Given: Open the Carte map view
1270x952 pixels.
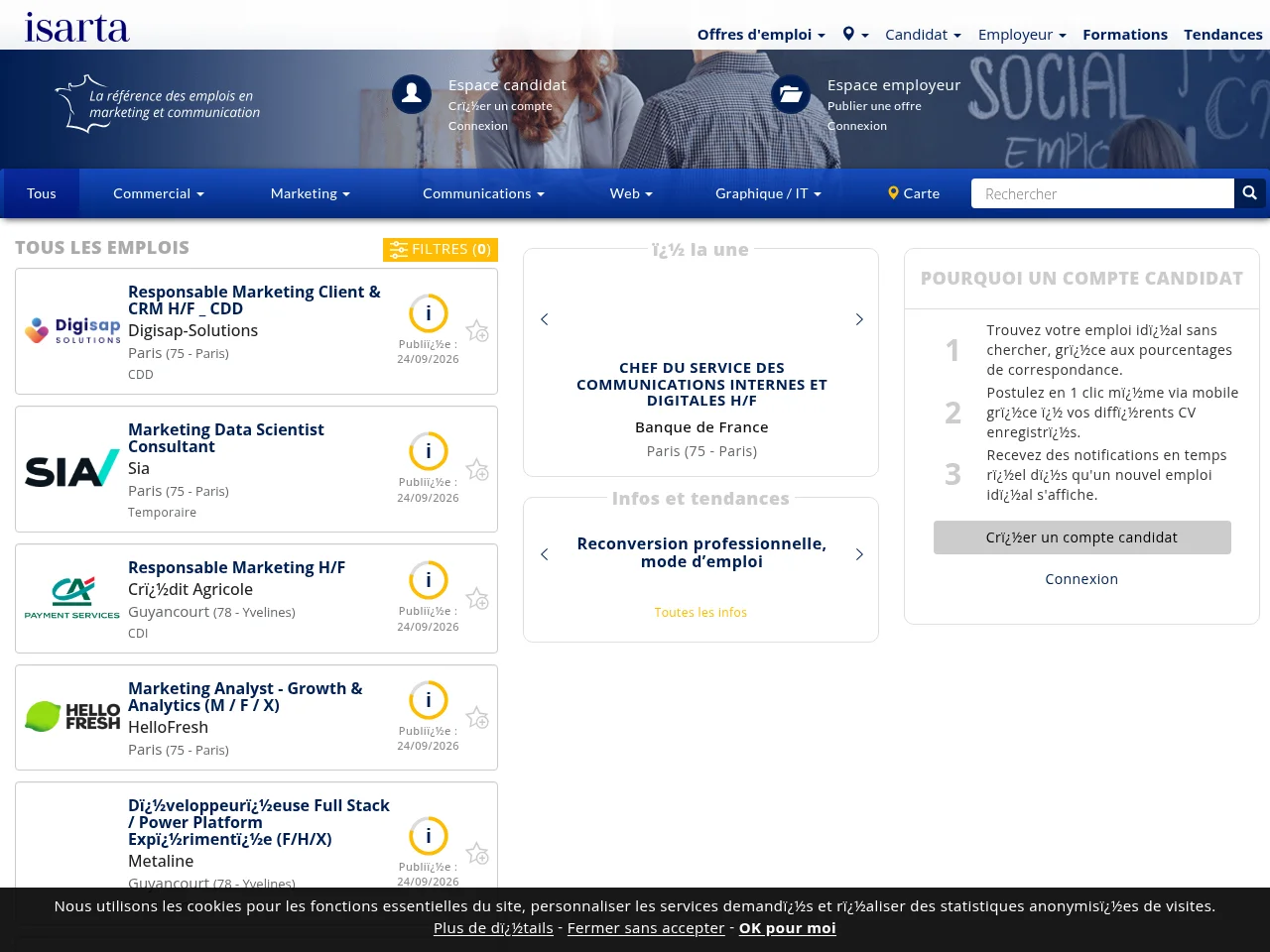Looking at the screenshot, I should coord(914,193).
